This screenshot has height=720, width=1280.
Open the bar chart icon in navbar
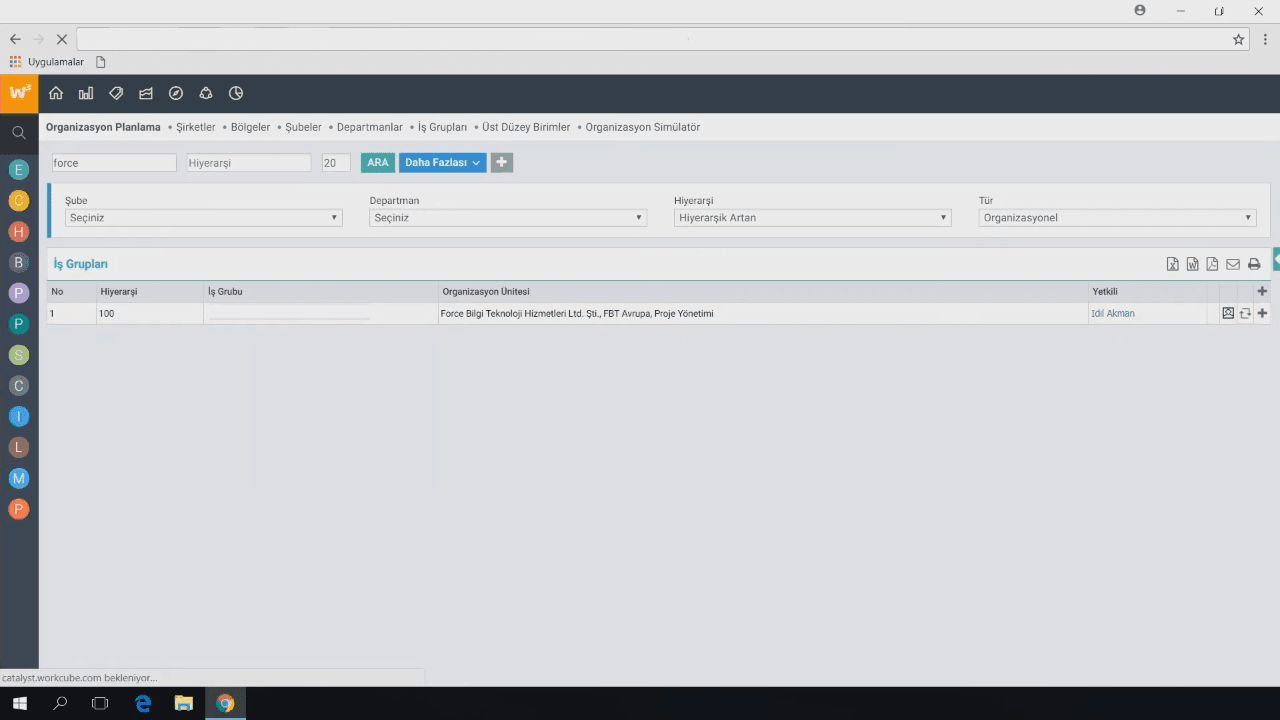(x=86, y=93)
